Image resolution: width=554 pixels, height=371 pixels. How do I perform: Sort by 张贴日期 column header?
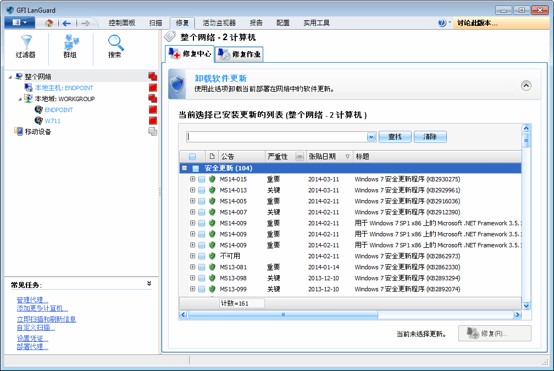[329, 156]
